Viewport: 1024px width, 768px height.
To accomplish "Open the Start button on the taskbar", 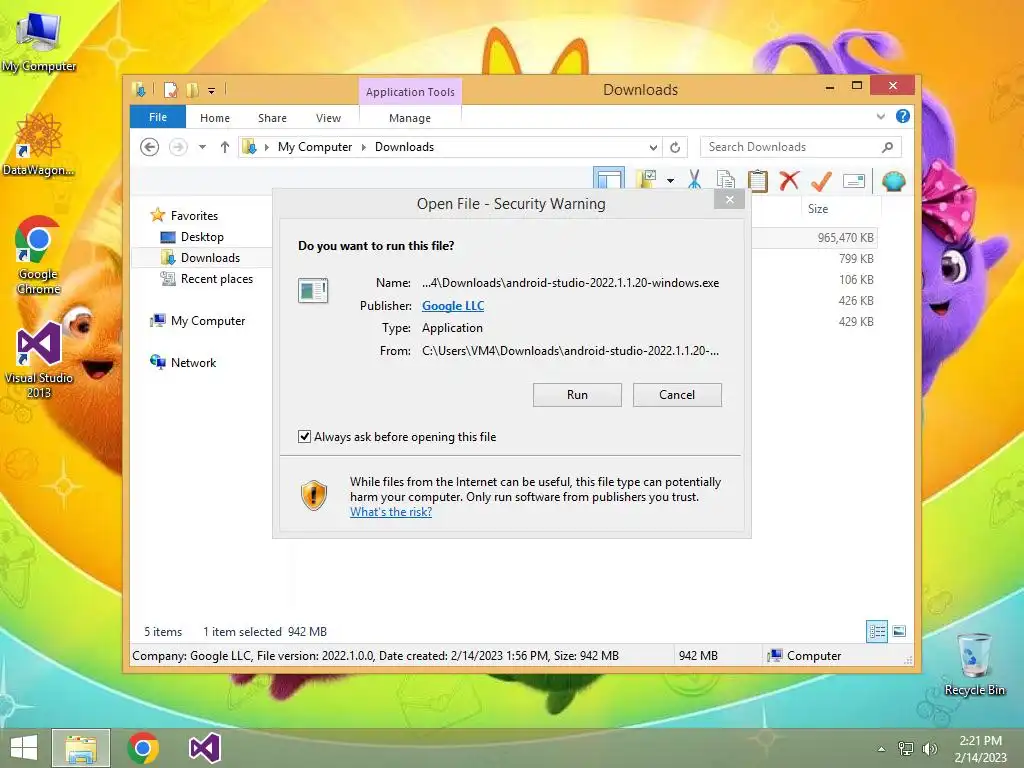I will click(24, 748).
